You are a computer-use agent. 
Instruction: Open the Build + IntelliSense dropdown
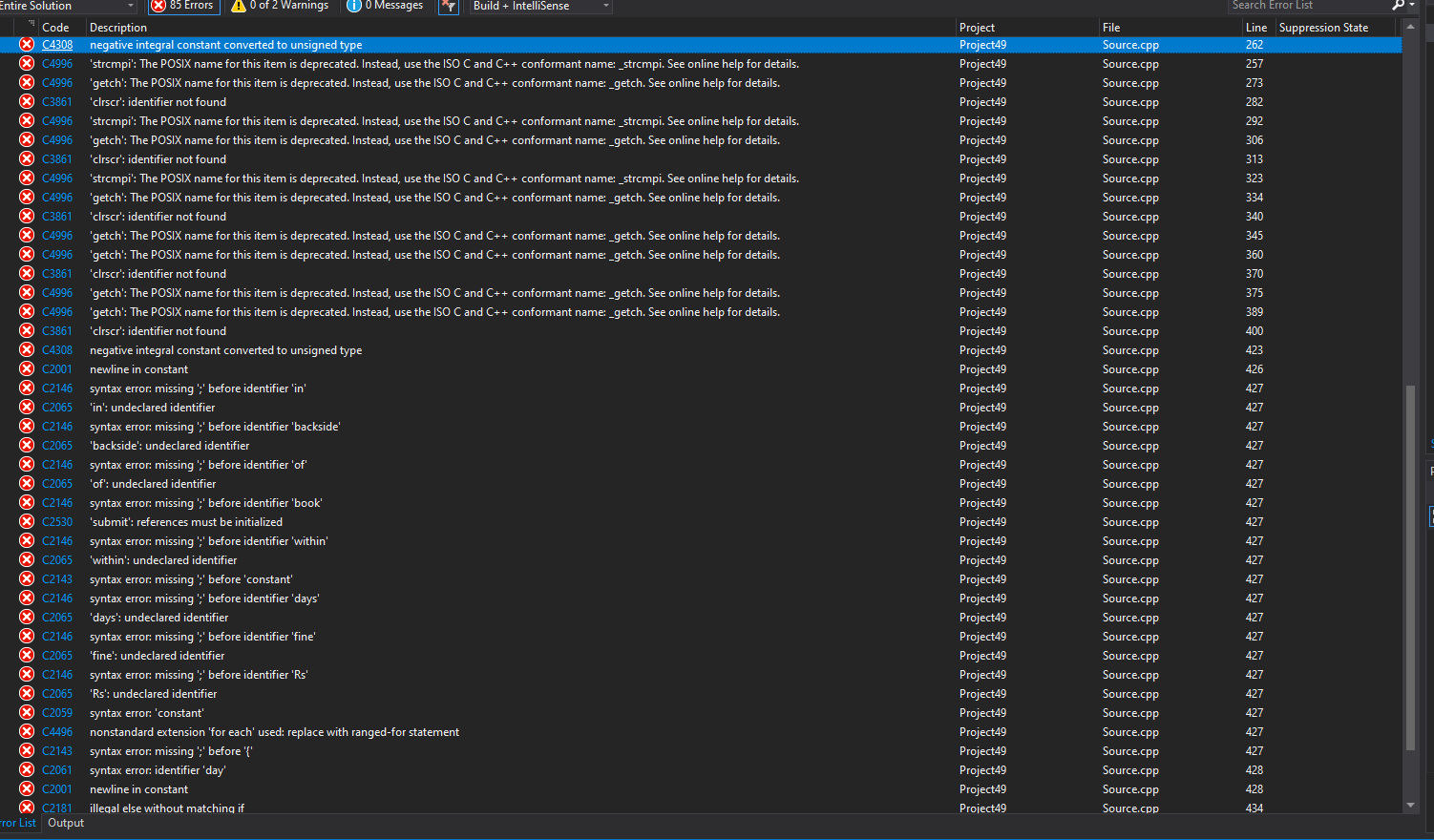[540, 6]
